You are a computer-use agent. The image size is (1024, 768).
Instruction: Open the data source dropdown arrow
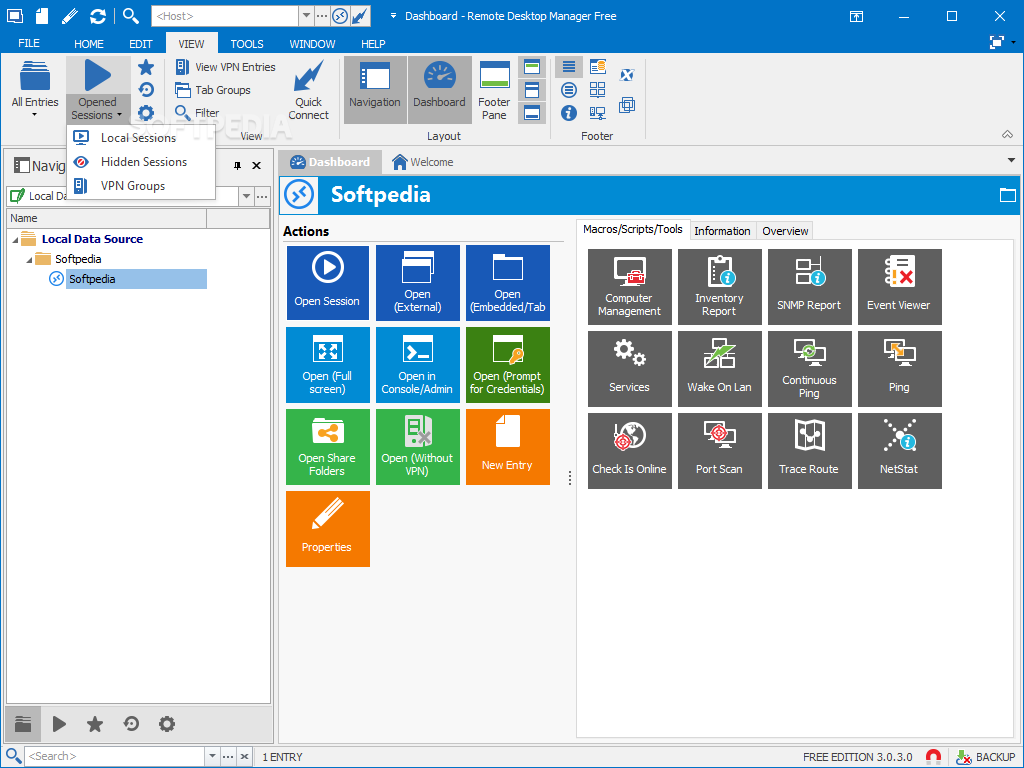click(x=246, y=196)
